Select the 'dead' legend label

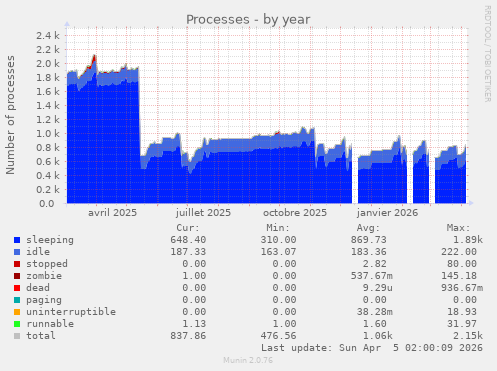click(38, 288)
